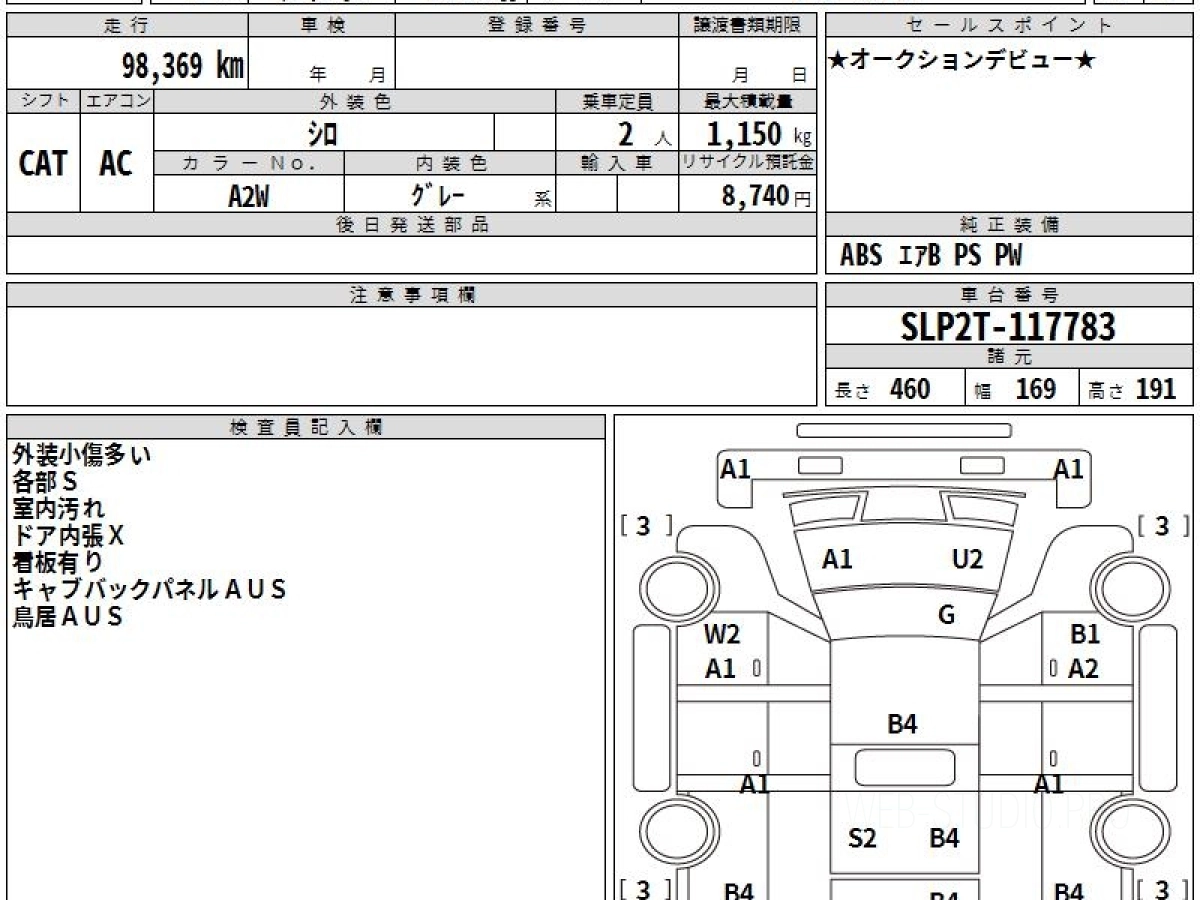The width and height of the screenshot is (1200, 900).
Task: Select the シフト header cell
Action: [44, 101]
